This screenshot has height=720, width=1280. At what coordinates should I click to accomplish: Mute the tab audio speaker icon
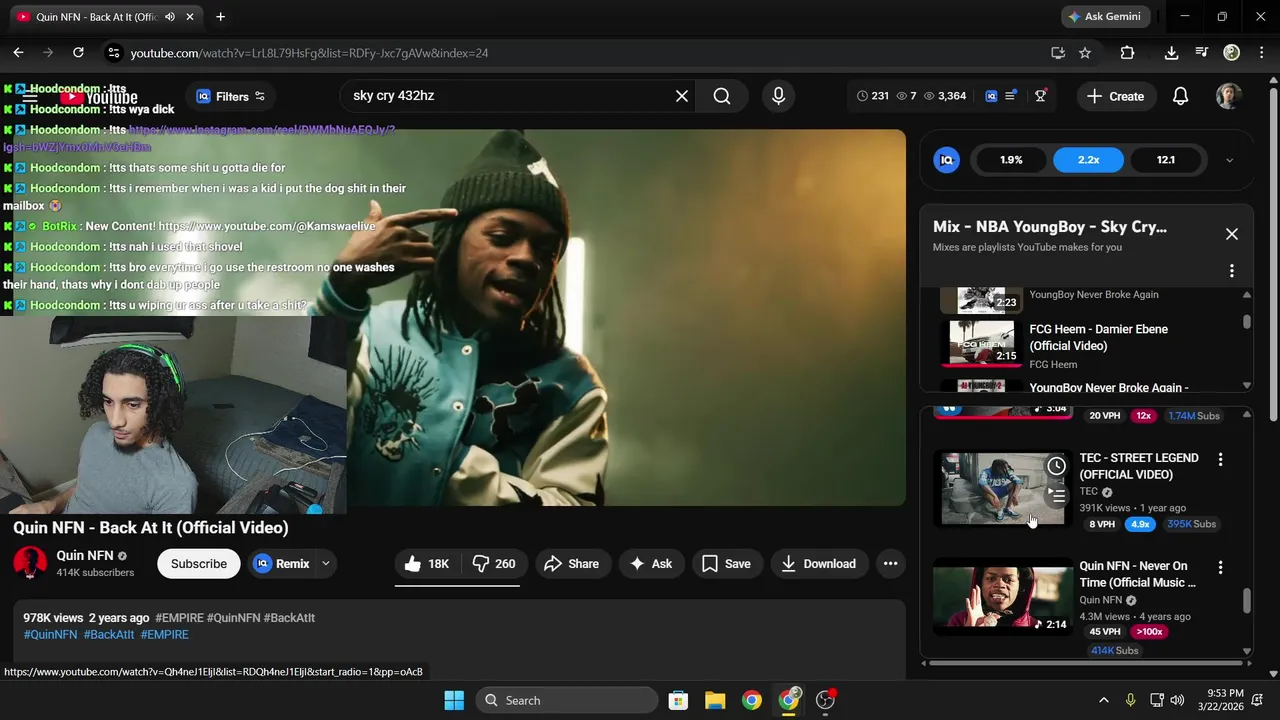point(170,17)
